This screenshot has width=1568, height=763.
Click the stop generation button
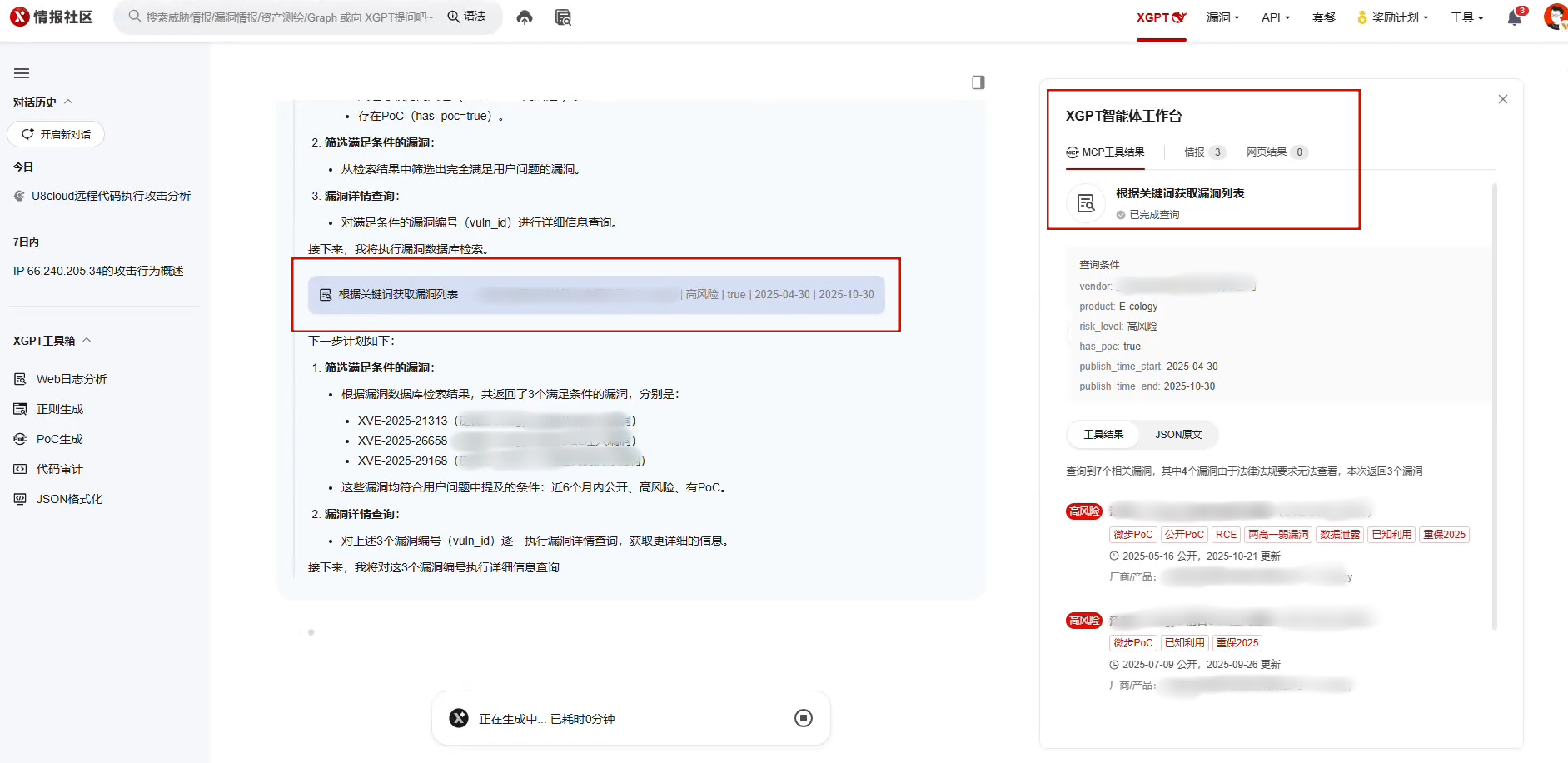click(803, 718)
